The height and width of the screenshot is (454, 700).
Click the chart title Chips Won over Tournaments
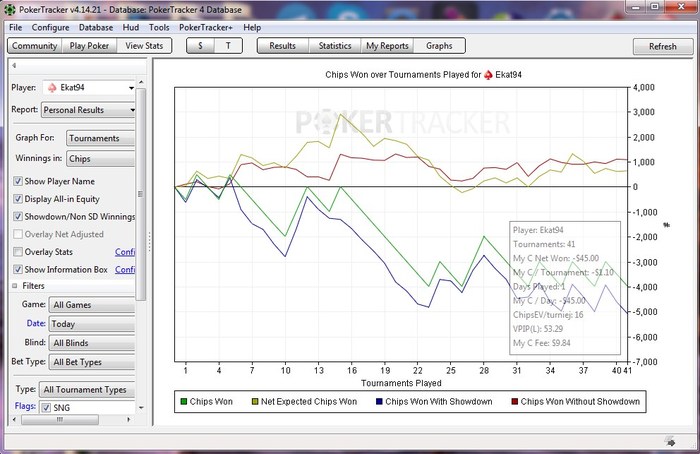(x=423, y=75)
